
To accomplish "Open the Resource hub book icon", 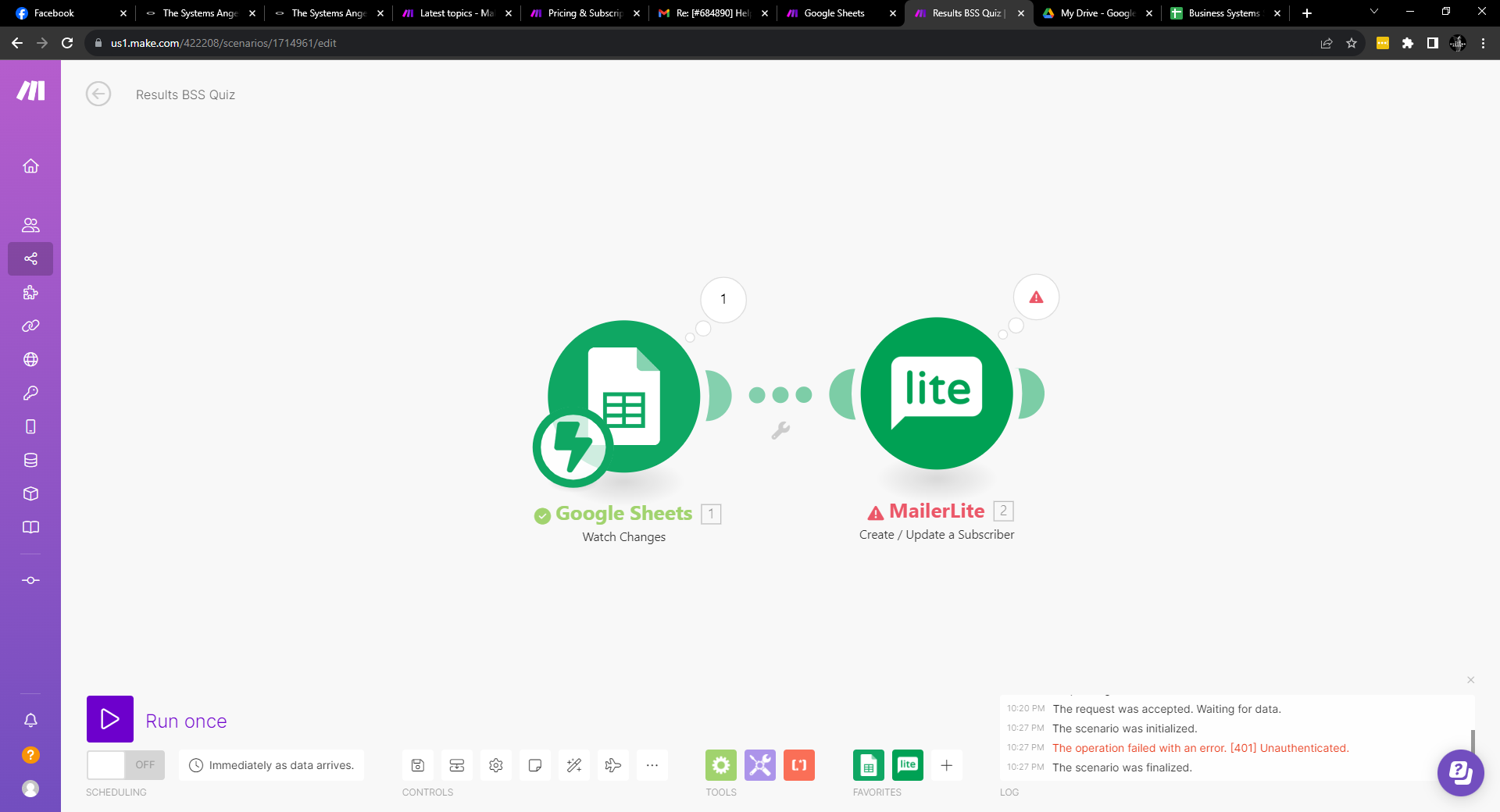I will click(x=30, y=527).
